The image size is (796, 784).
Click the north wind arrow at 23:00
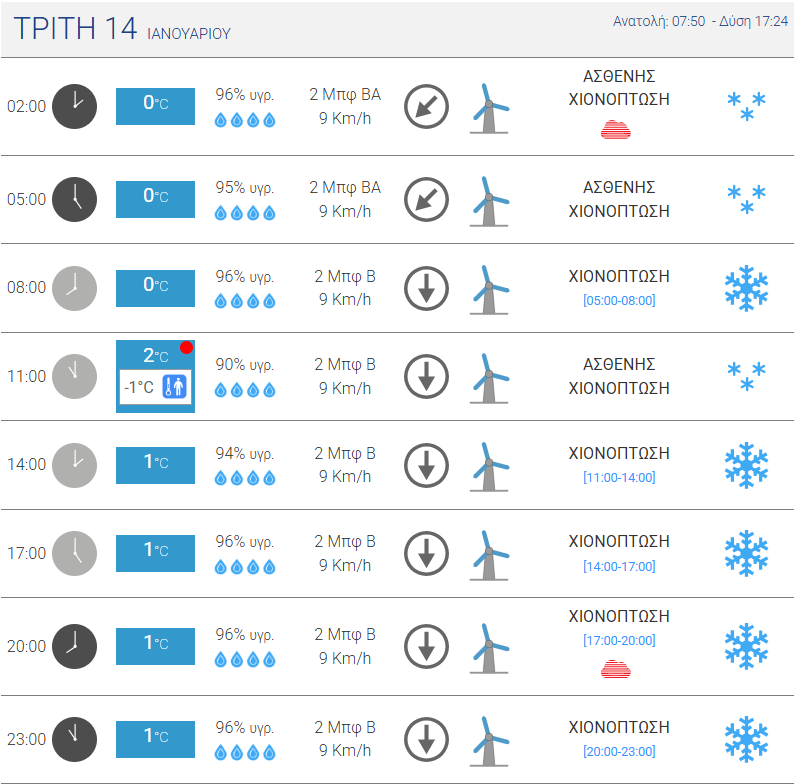426,739
